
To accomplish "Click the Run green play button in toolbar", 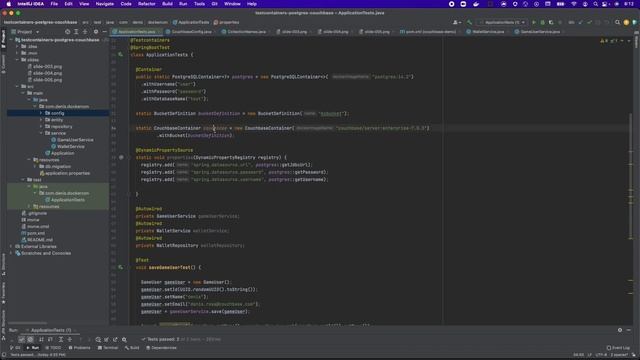I will point(533,22).
